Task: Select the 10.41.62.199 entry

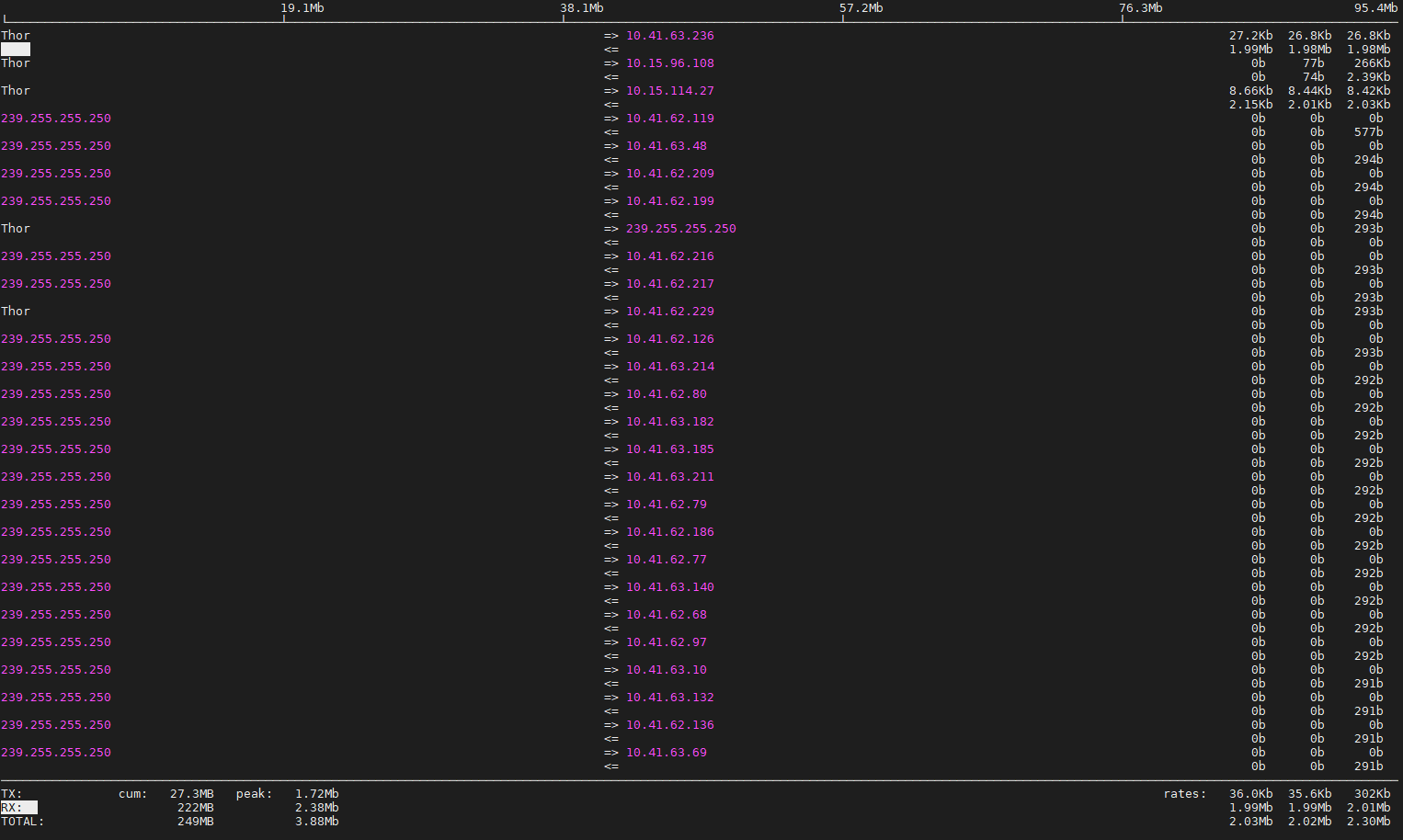Action: pos(670,201)
